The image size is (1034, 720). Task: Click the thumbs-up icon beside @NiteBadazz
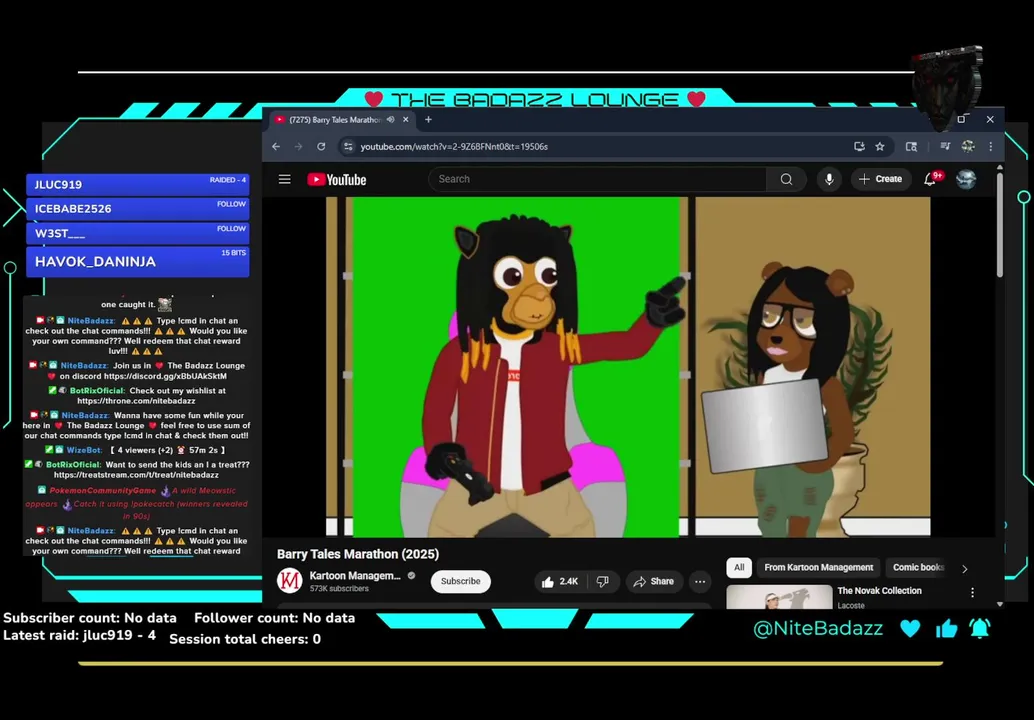946,628
